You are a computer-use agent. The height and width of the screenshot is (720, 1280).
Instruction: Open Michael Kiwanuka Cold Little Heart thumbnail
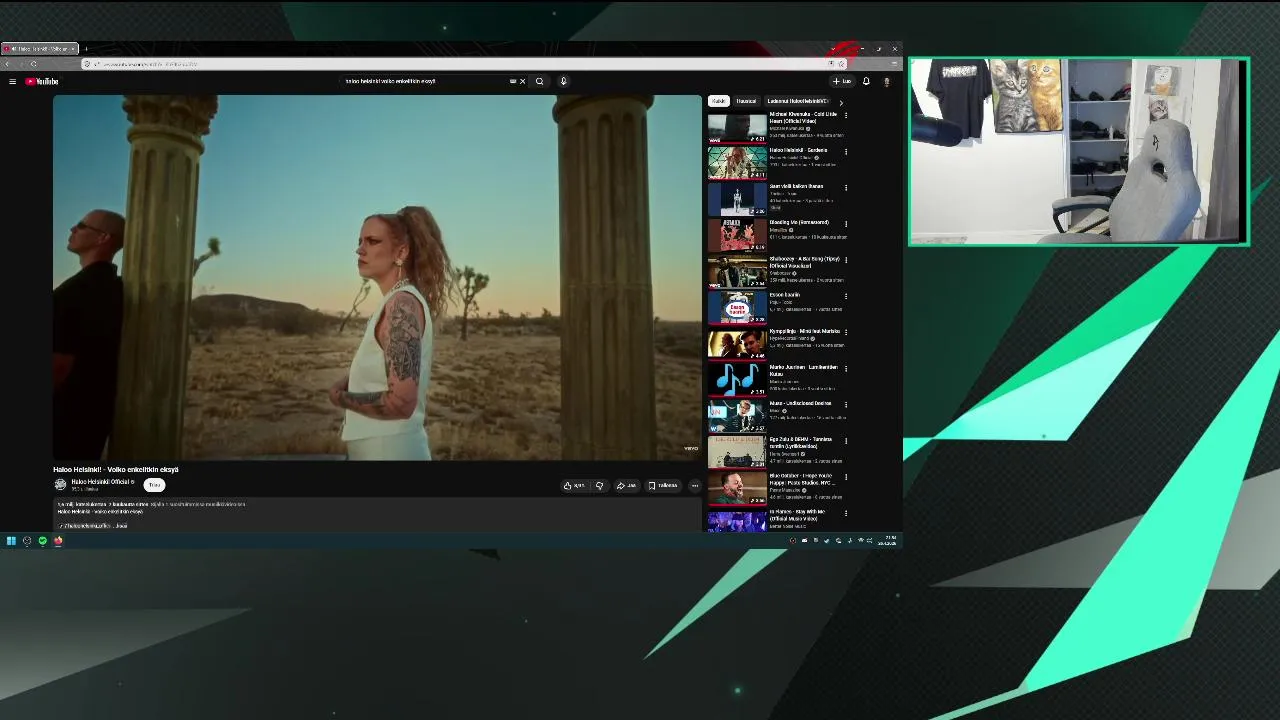(737, 127)
